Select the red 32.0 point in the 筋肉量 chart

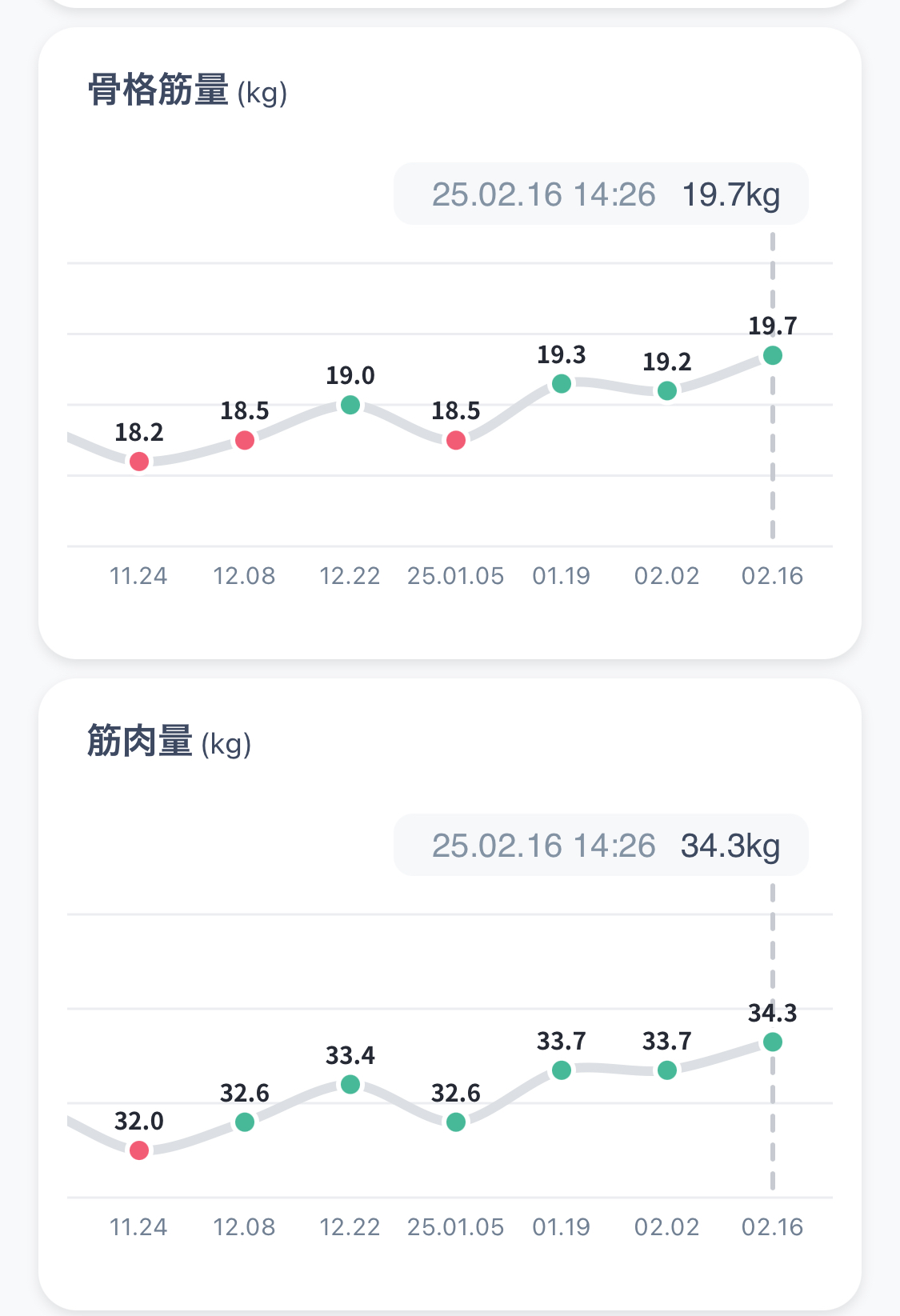coord(139,1150)
